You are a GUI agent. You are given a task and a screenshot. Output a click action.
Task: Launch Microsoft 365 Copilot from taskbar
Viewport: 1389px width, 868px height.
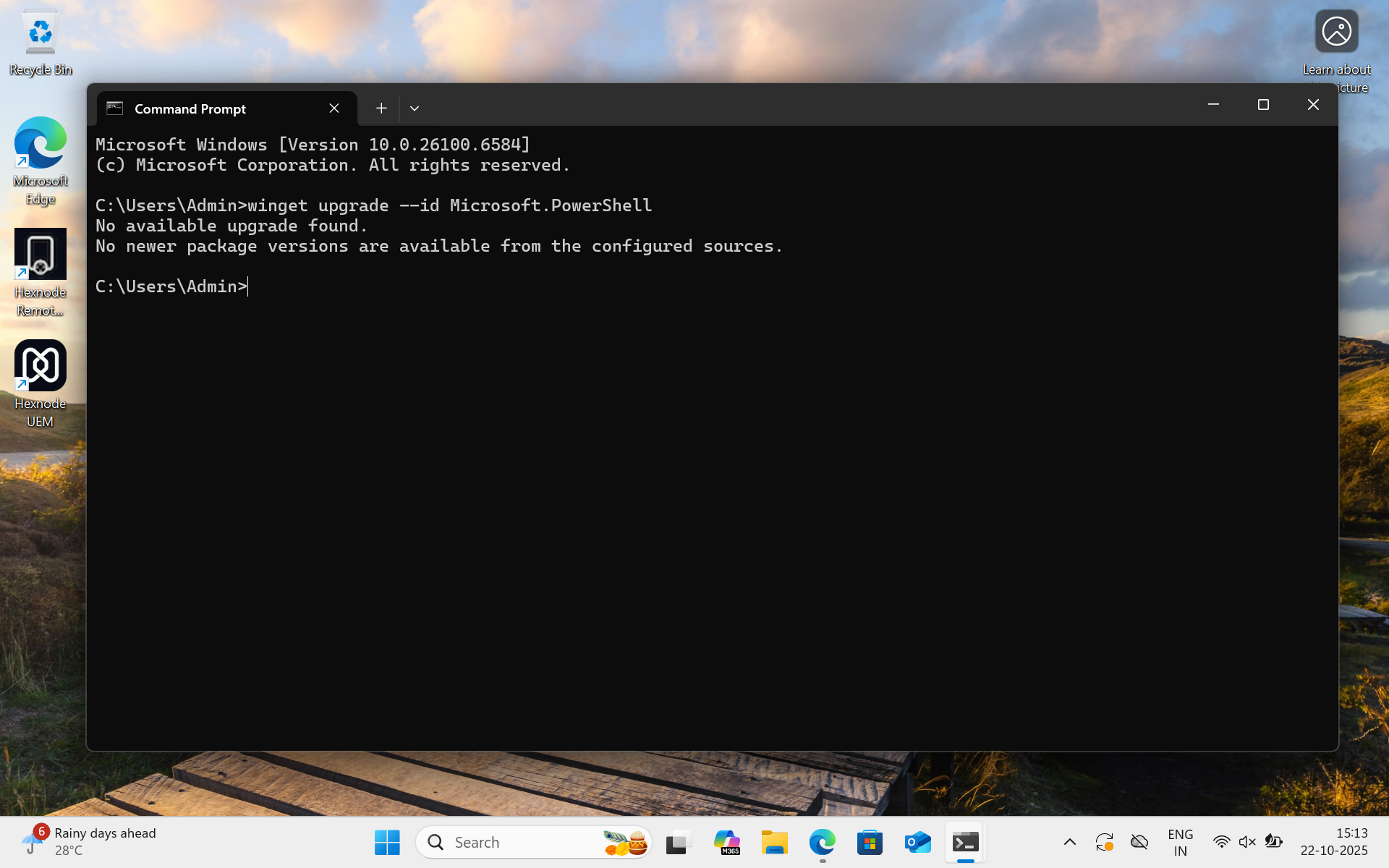[726, 842]
